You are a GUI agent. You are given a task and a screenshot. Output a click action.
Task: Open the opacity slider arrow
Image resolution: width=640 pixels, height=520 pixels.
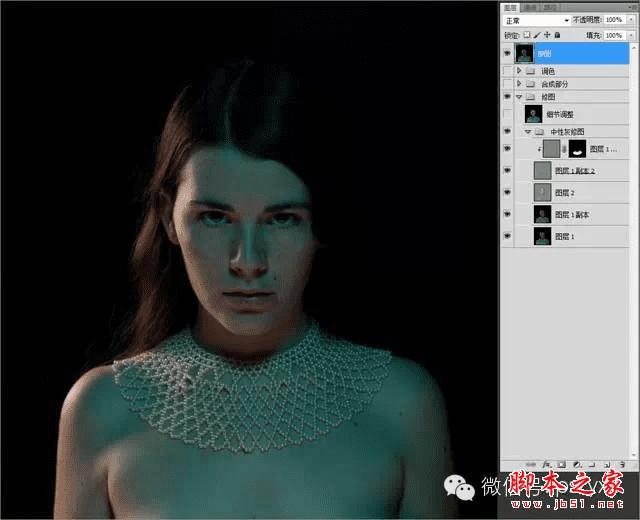(630, 20)
